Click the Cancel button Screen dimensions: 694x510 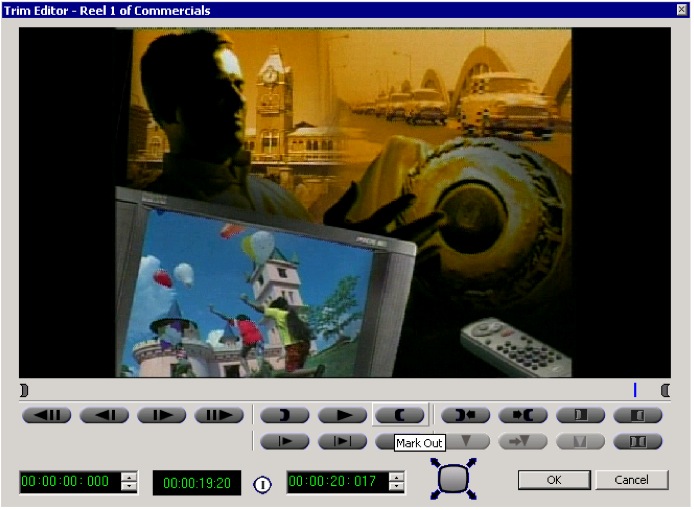tap(632, 480)
